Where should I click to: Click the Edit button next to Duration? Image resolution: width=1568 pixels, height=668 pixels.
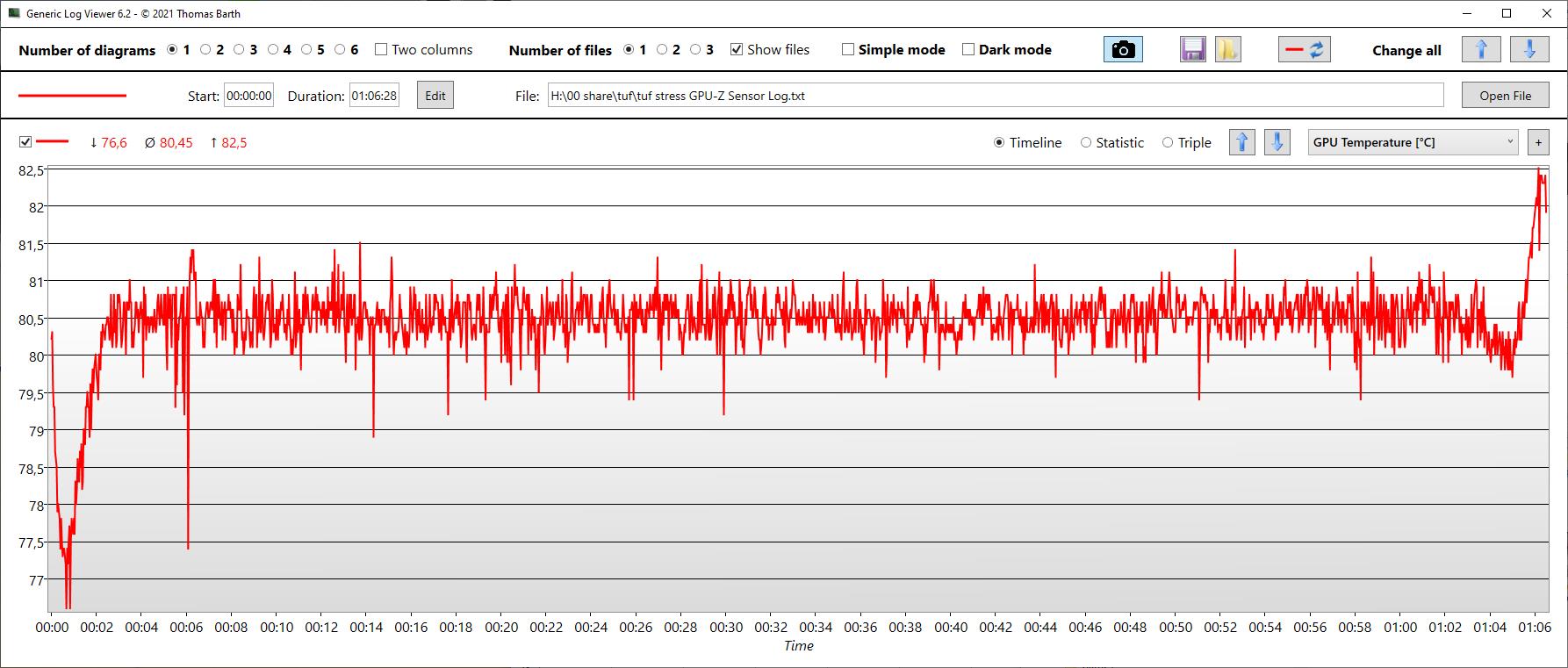click(x=435, y=96)
